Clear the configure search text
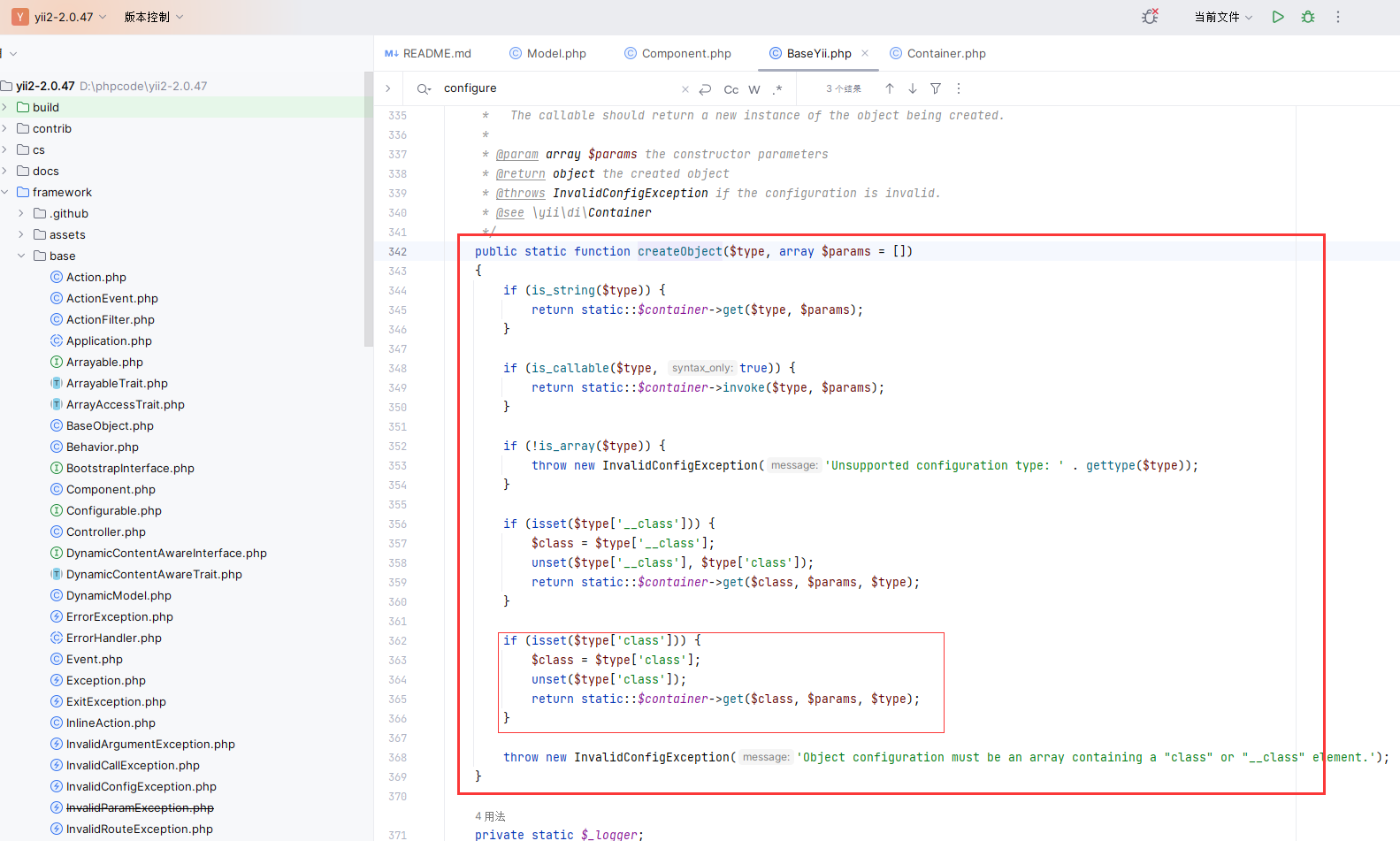This screenshot has width=1400, height=841. point(685,89)
